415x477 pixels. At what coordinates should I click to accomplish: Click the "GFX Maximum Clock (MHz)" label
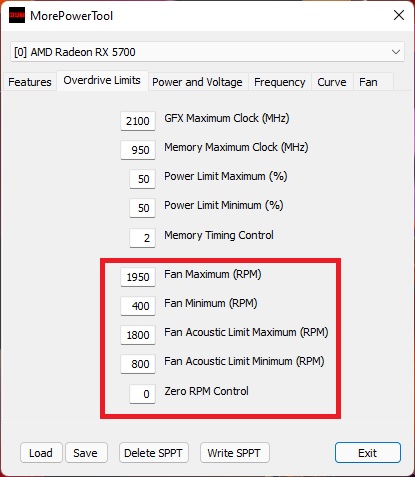[227, 118]
